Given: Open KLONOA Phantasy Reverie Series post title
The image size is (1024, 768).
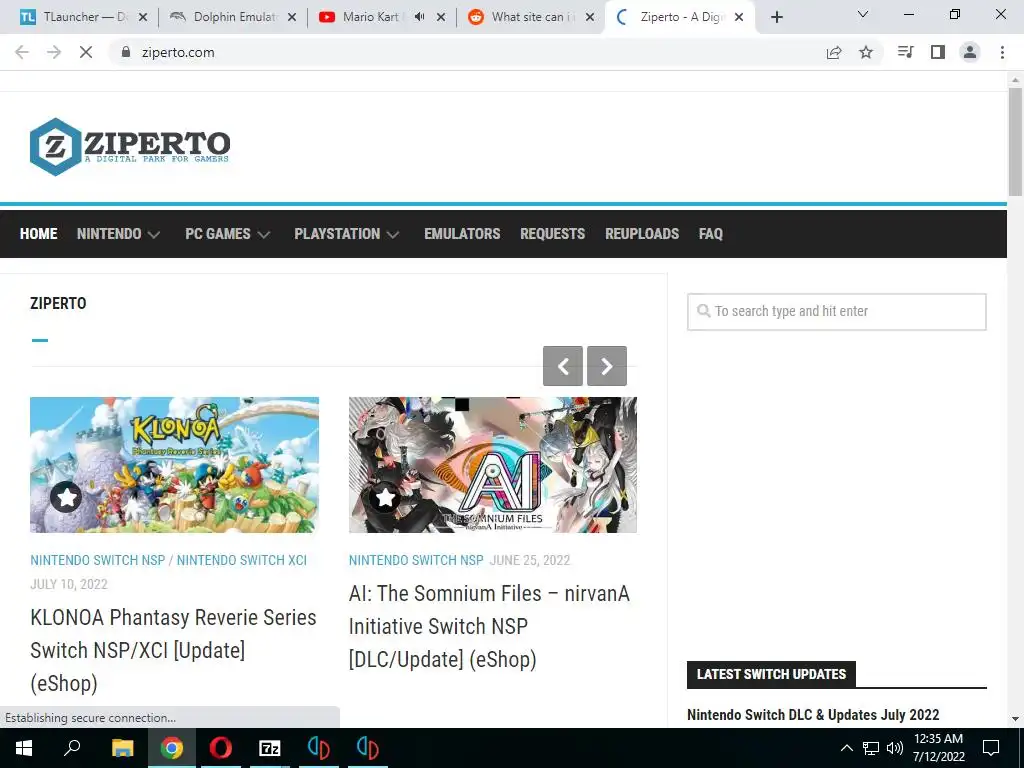Looking at the screenshot, I should (x=173, y=650).
